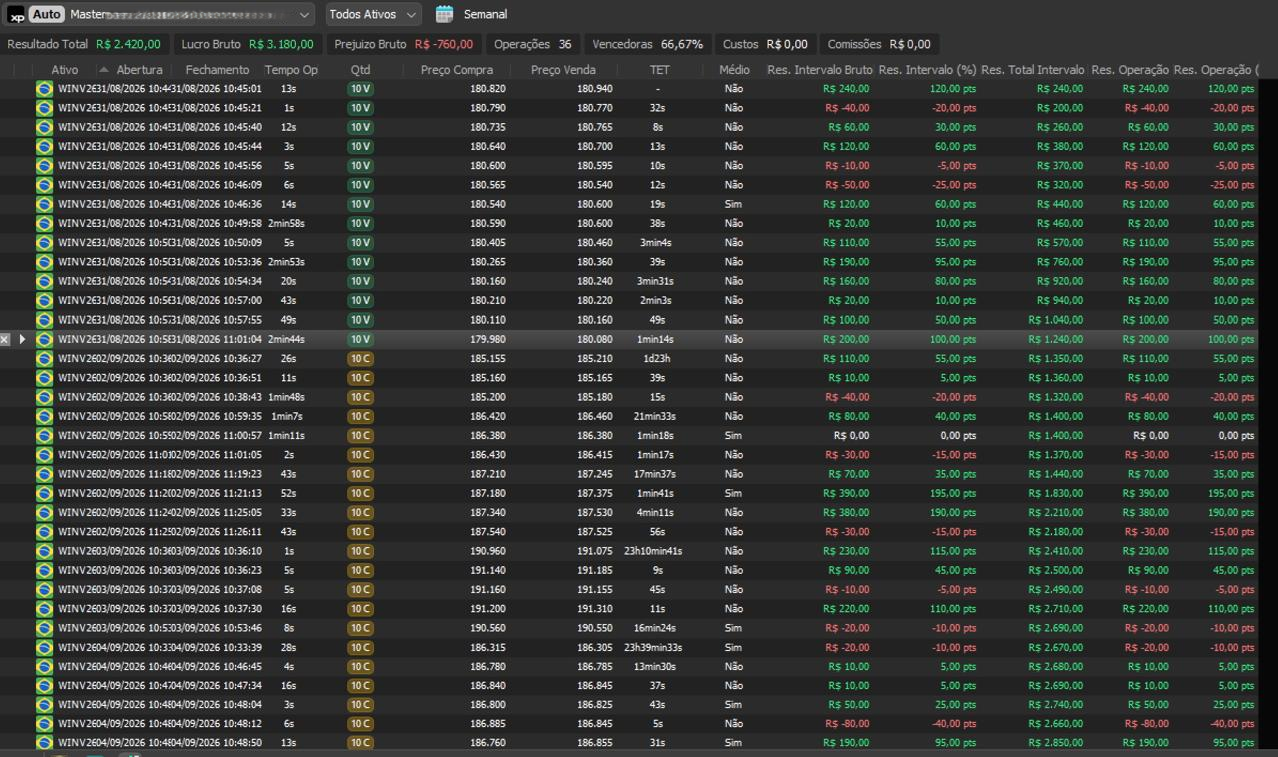
Task: Click the 10 C badge on row closing 10:59:35
Action: (360, 416)
